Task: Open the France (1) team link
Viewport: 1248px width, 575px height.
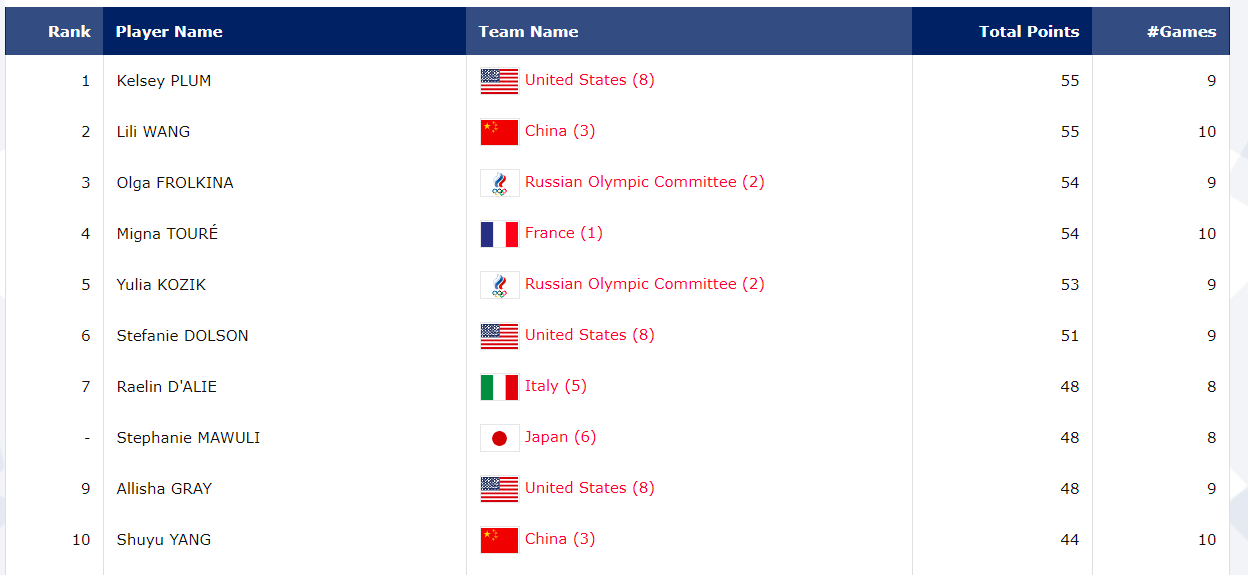Action: (x=563, y=233)
